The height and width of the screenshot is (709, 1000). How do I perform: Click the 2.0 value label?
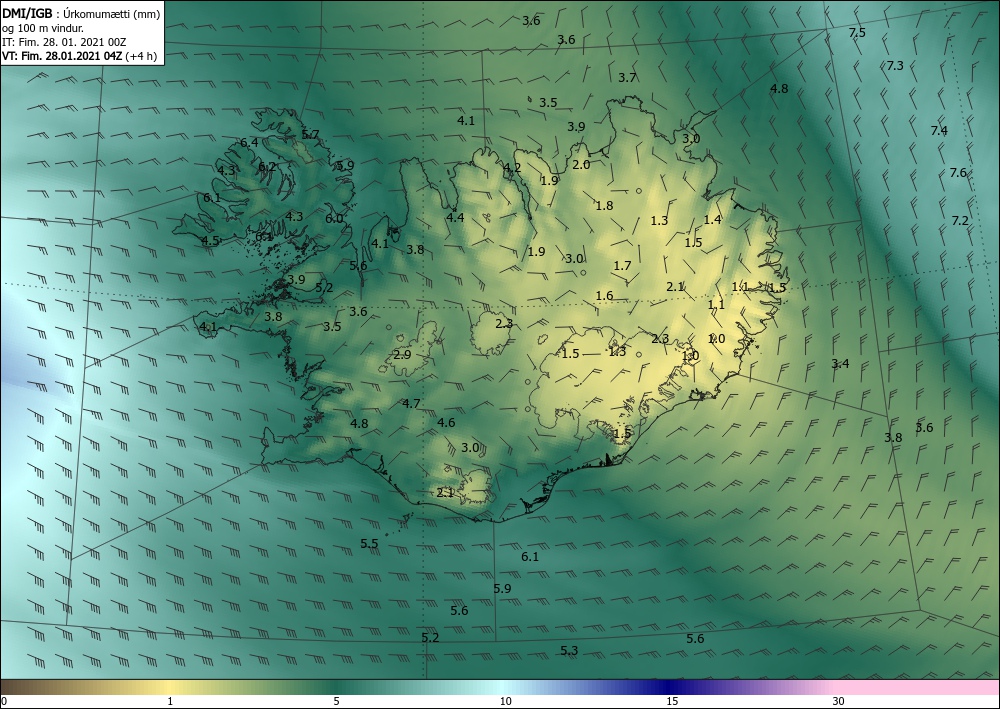coord(580,164)
